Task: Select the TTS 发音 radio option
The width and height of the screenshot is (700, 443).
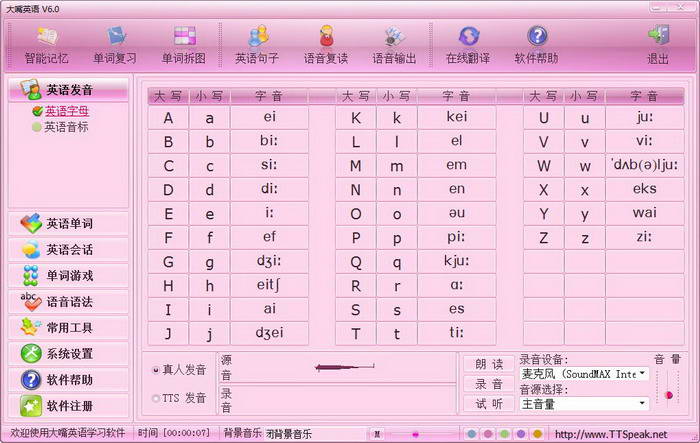Action: pyautogui.click(x=155, y=399)
